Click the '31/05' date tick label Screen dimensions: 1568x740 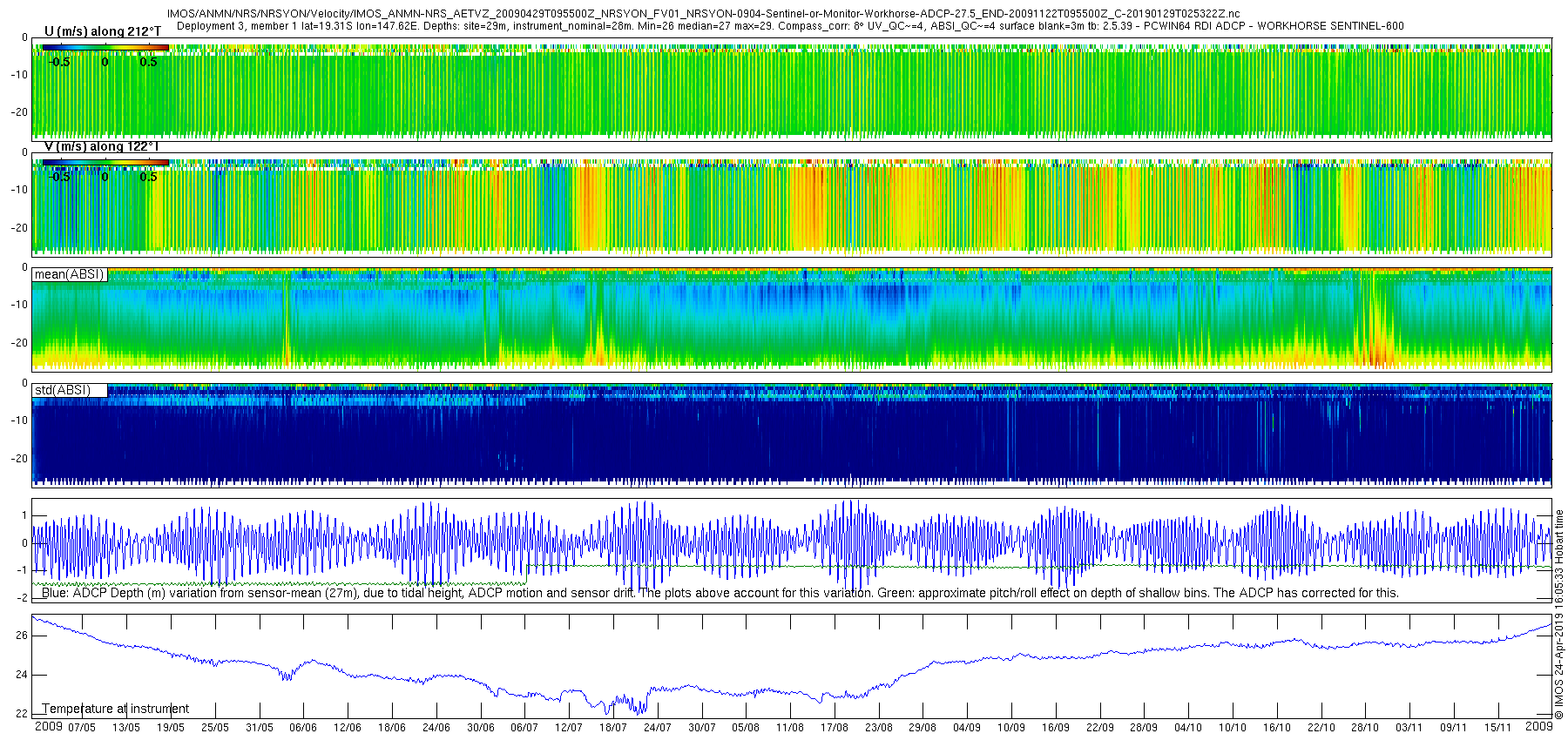tap(260, 728)
